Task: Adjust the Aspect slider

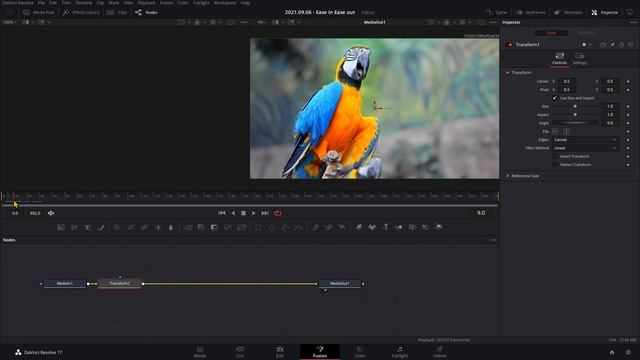Action: 575,115
